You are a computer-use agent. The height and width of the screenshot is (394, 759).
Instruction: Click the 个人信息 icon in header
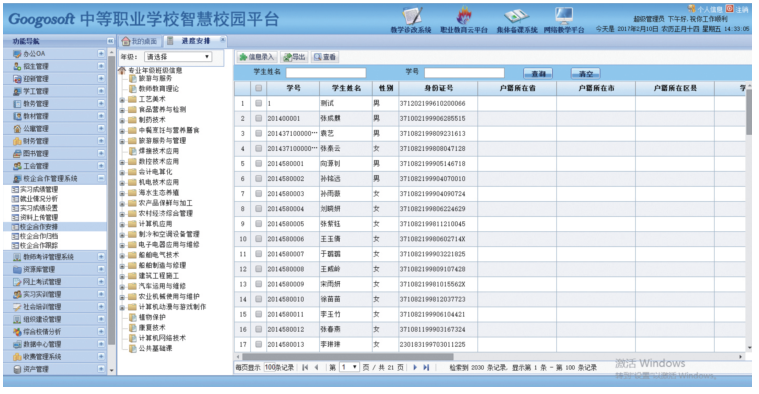tap(692, 9)
